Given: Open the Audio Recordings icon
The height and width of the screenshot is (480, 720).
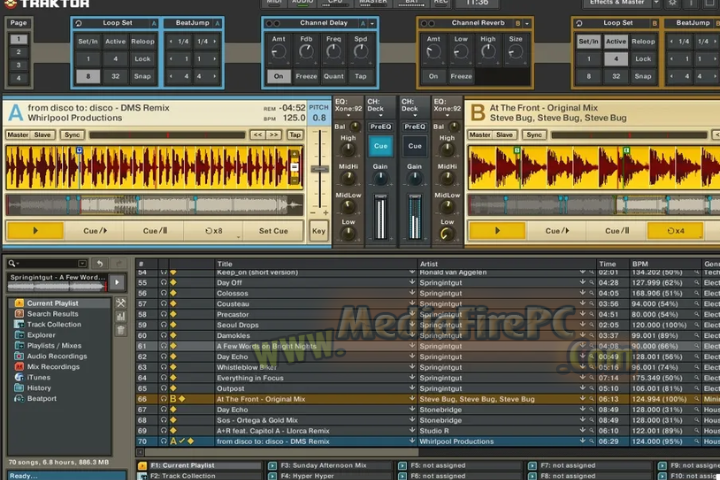Looking at the screenshot, I should (x=19, y=356).
